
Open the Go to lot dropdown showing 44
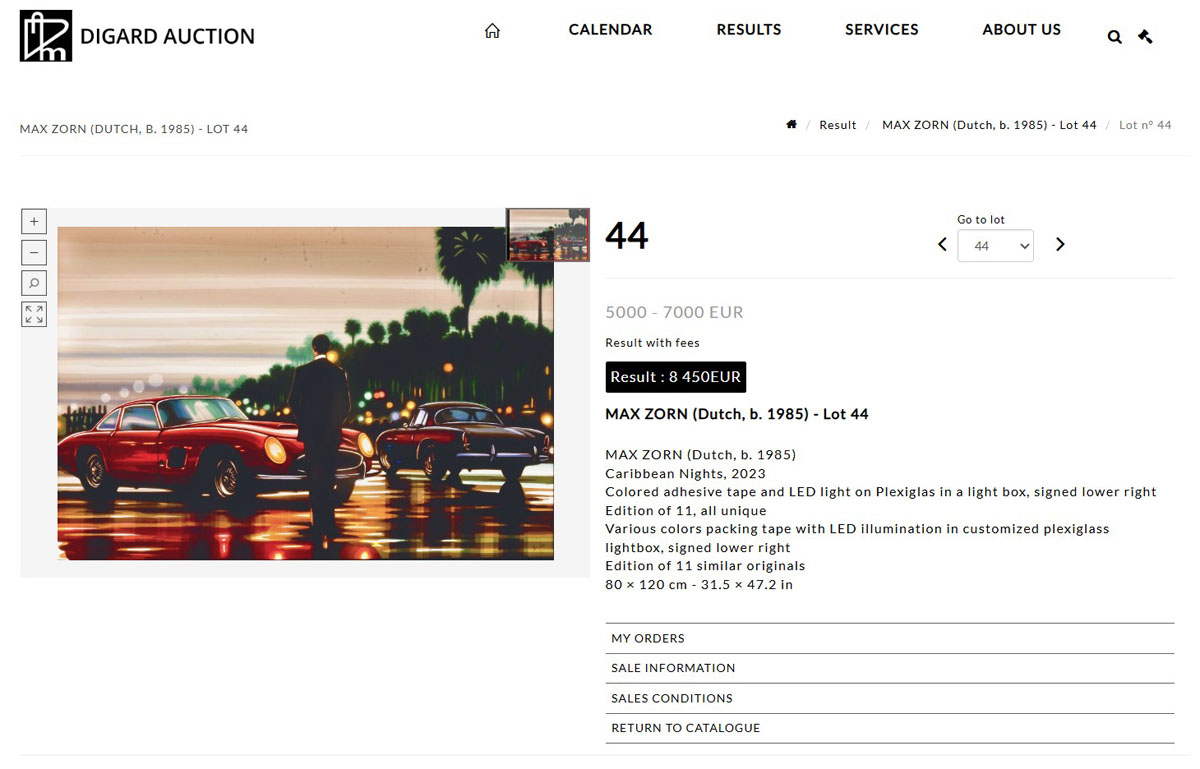995,246
